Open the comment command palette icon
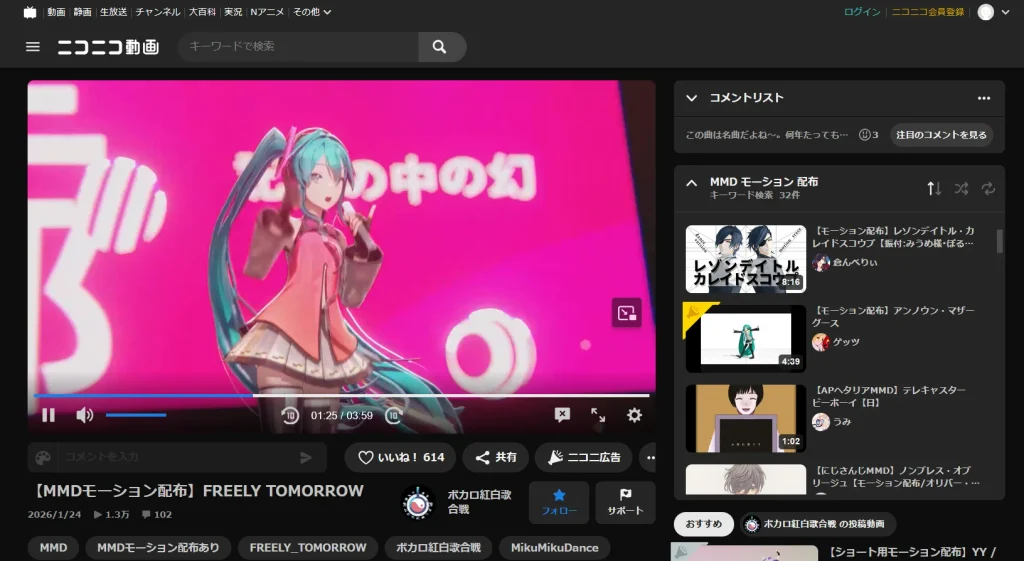Image resolution: width=1024 pixels, height=561 pixels. point(43,457)
